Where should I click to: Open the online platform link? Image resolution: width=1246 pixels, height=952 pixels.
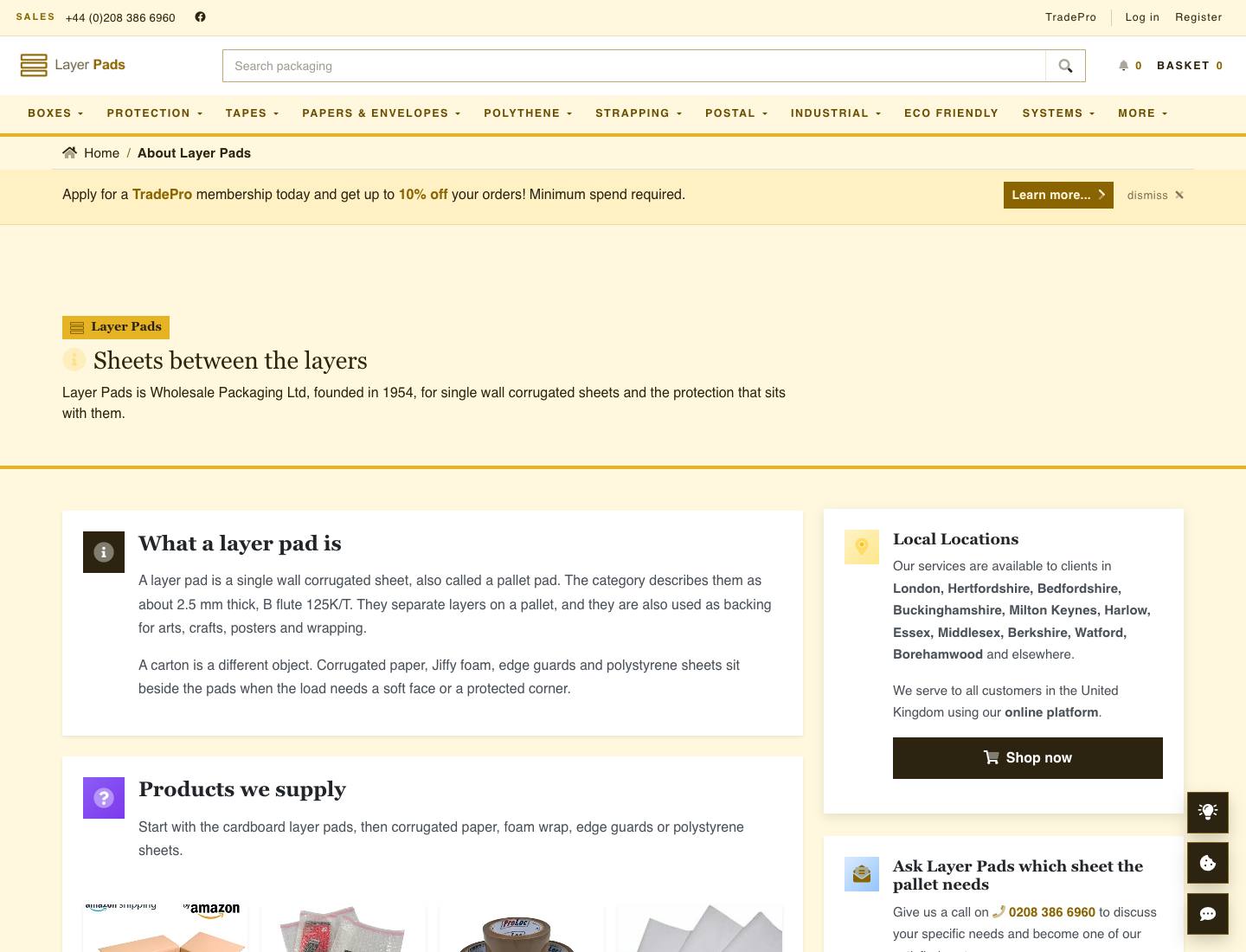[1051, 712]
